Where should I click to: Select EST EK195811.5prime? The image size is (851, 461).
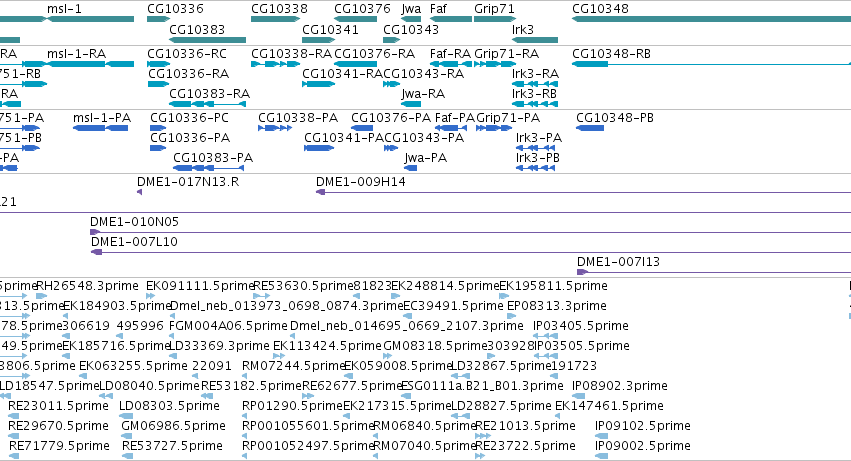point(504,296)
